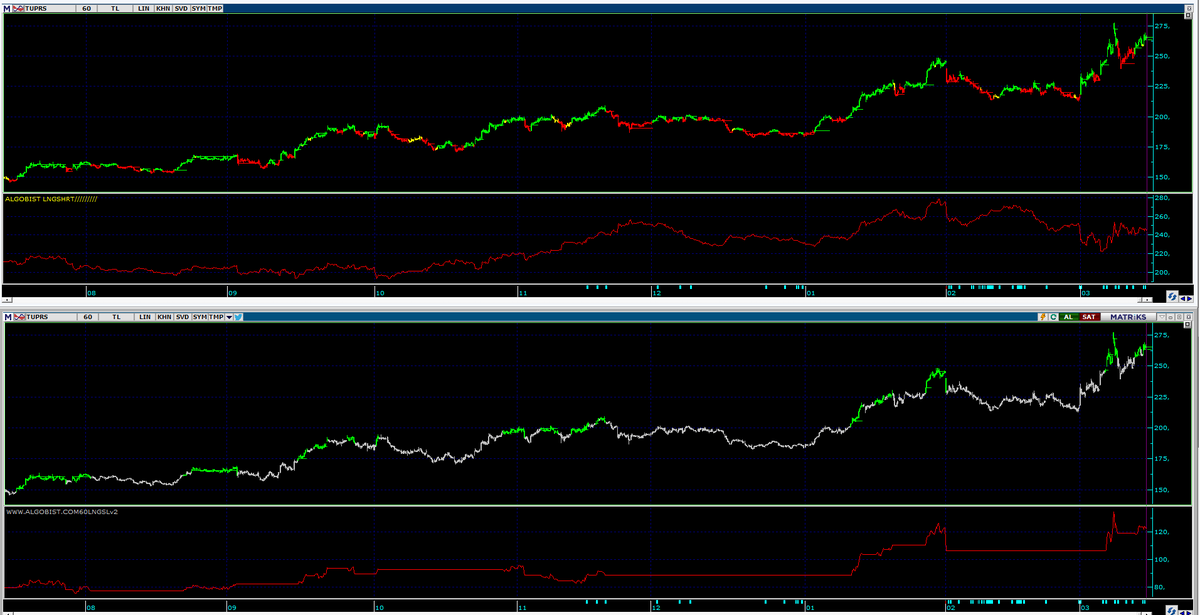Viewport: 1200px width, 615px height.
Task: Click the 240 value on the ALGOBIST LNGSHRT axis
Action: click(1160, 235)
